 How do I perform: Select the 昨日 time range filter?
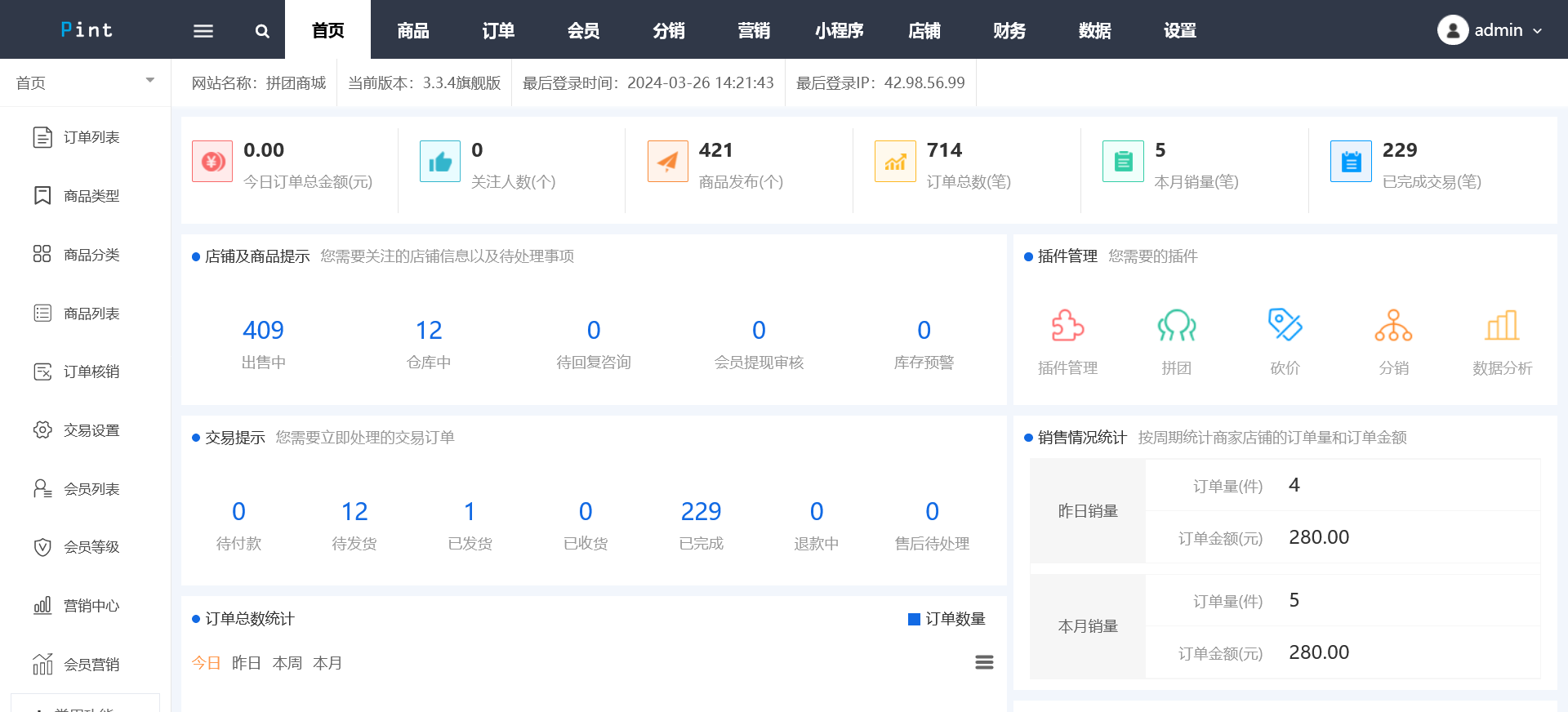click(246, 663)
